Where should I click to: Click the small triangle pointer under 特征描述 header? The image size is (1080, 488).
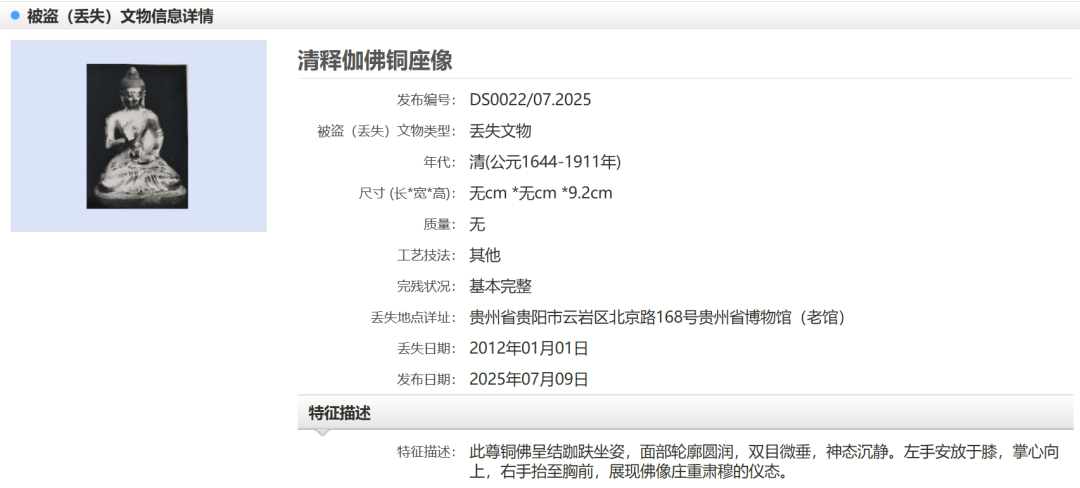[322, 433]
